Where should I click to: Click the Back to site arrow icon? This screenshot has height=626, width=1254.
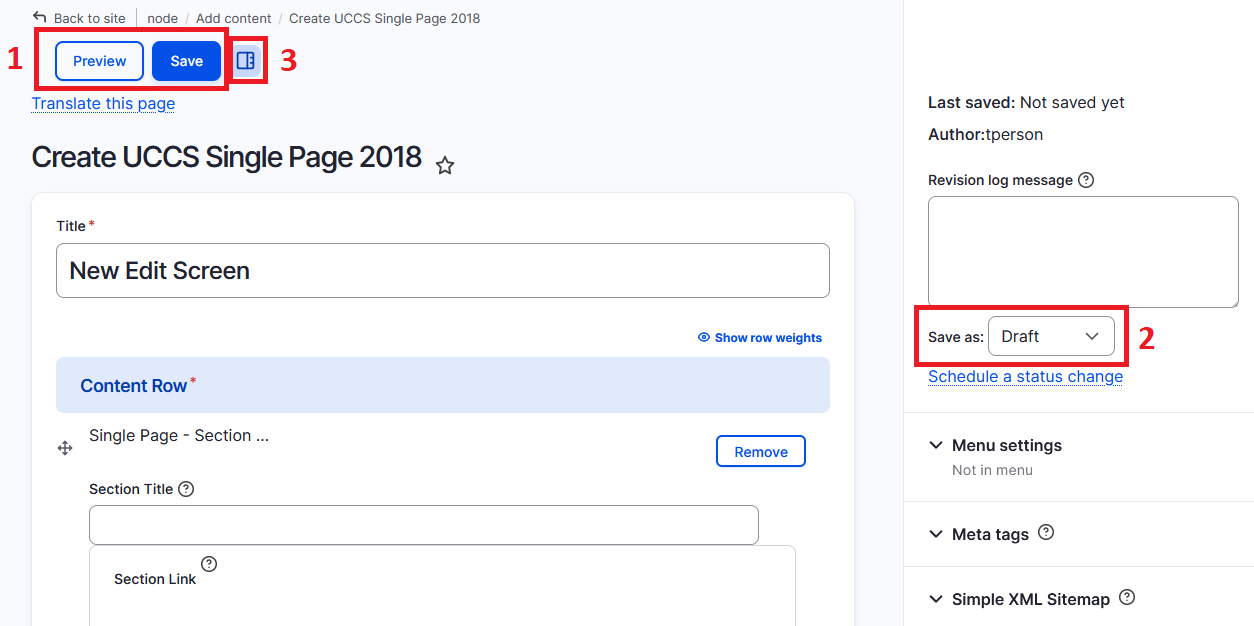coord(40,17)
